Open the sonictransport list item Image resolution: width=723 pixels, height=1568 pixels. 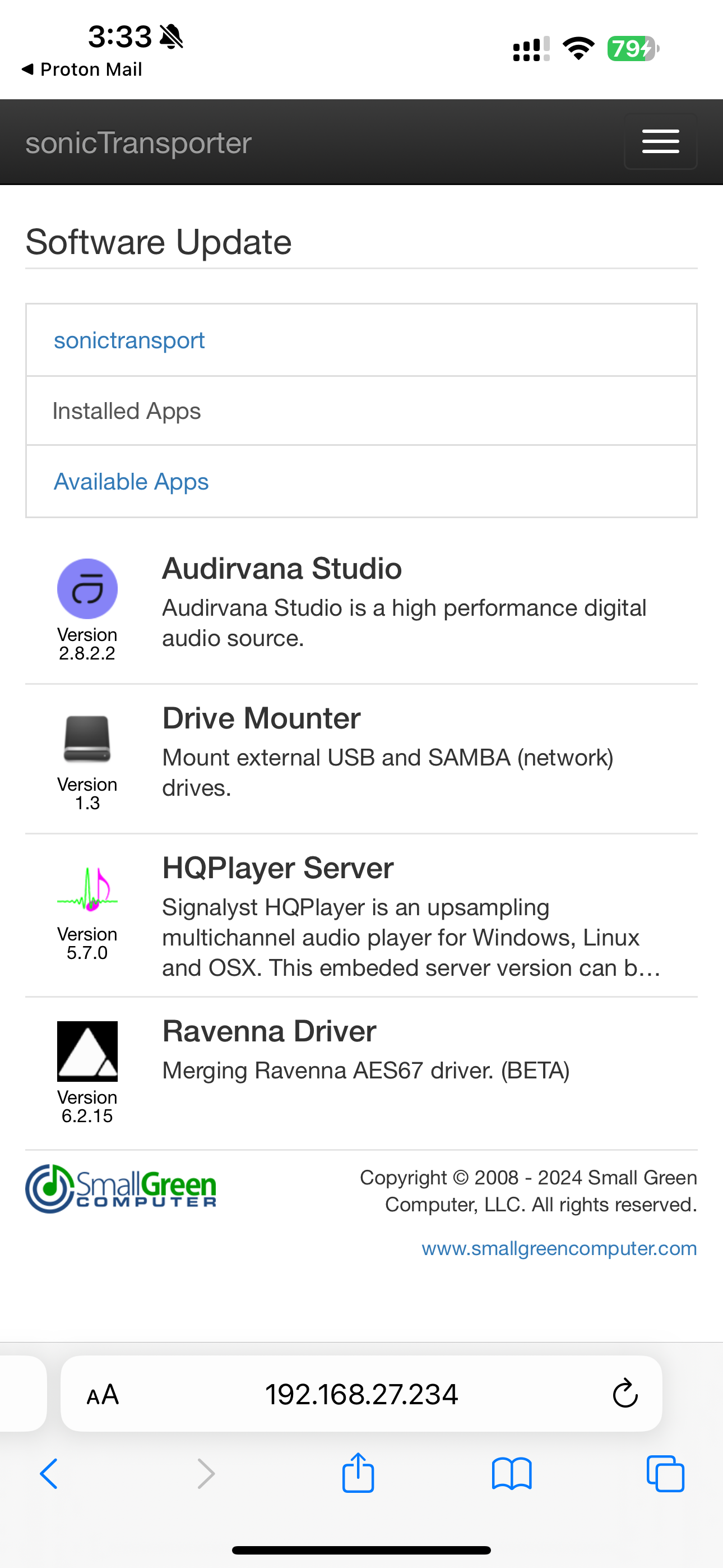click(129, 340)
